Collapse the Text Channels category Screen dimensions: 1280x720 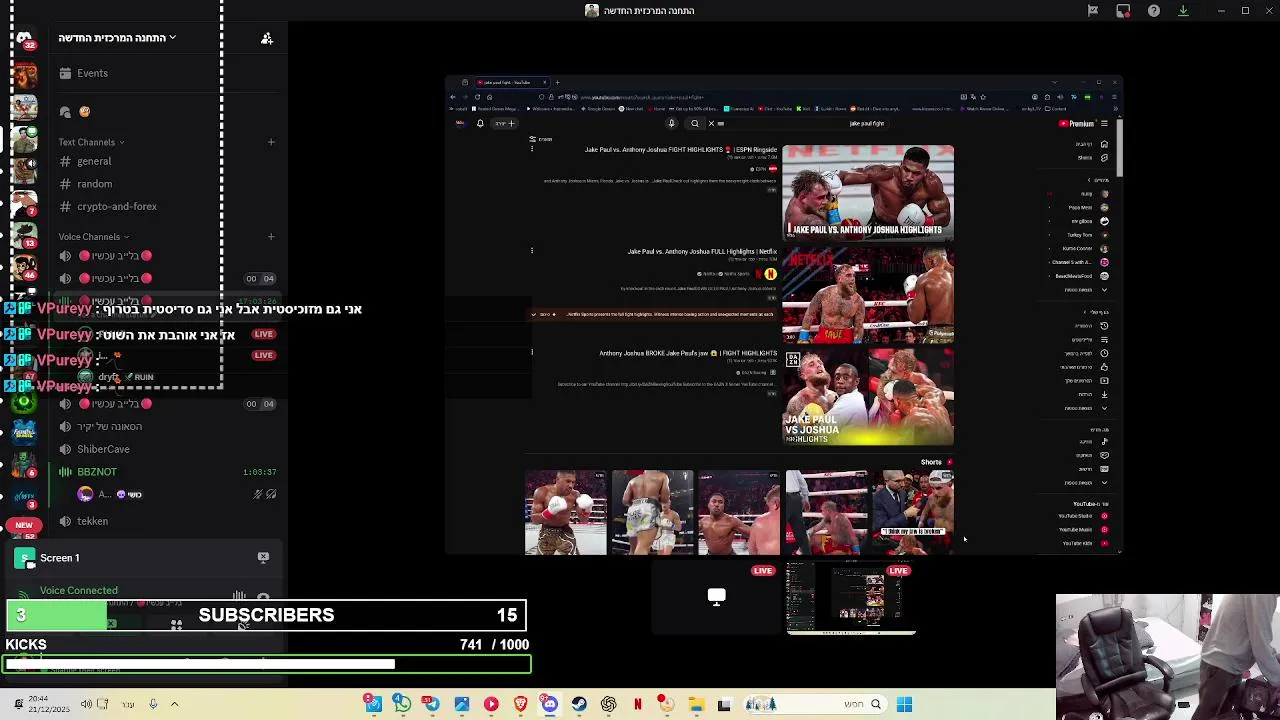(90, 142)
